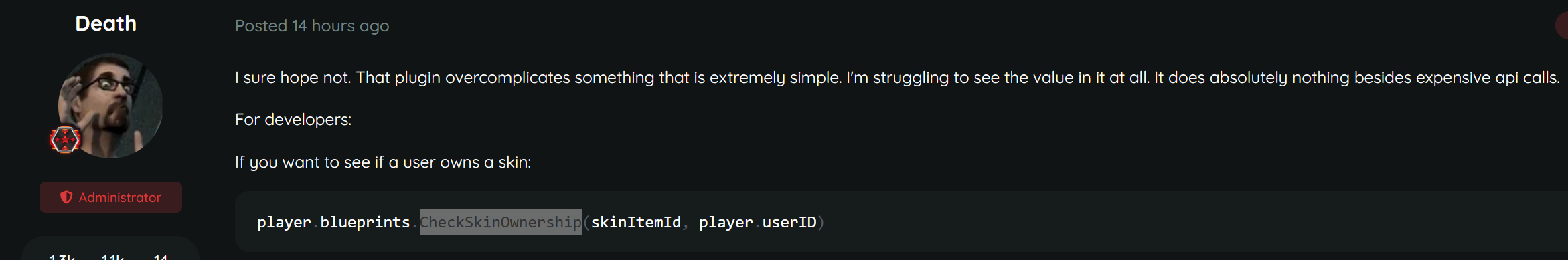Click the 11k stat under the profile

pos(112,257)
